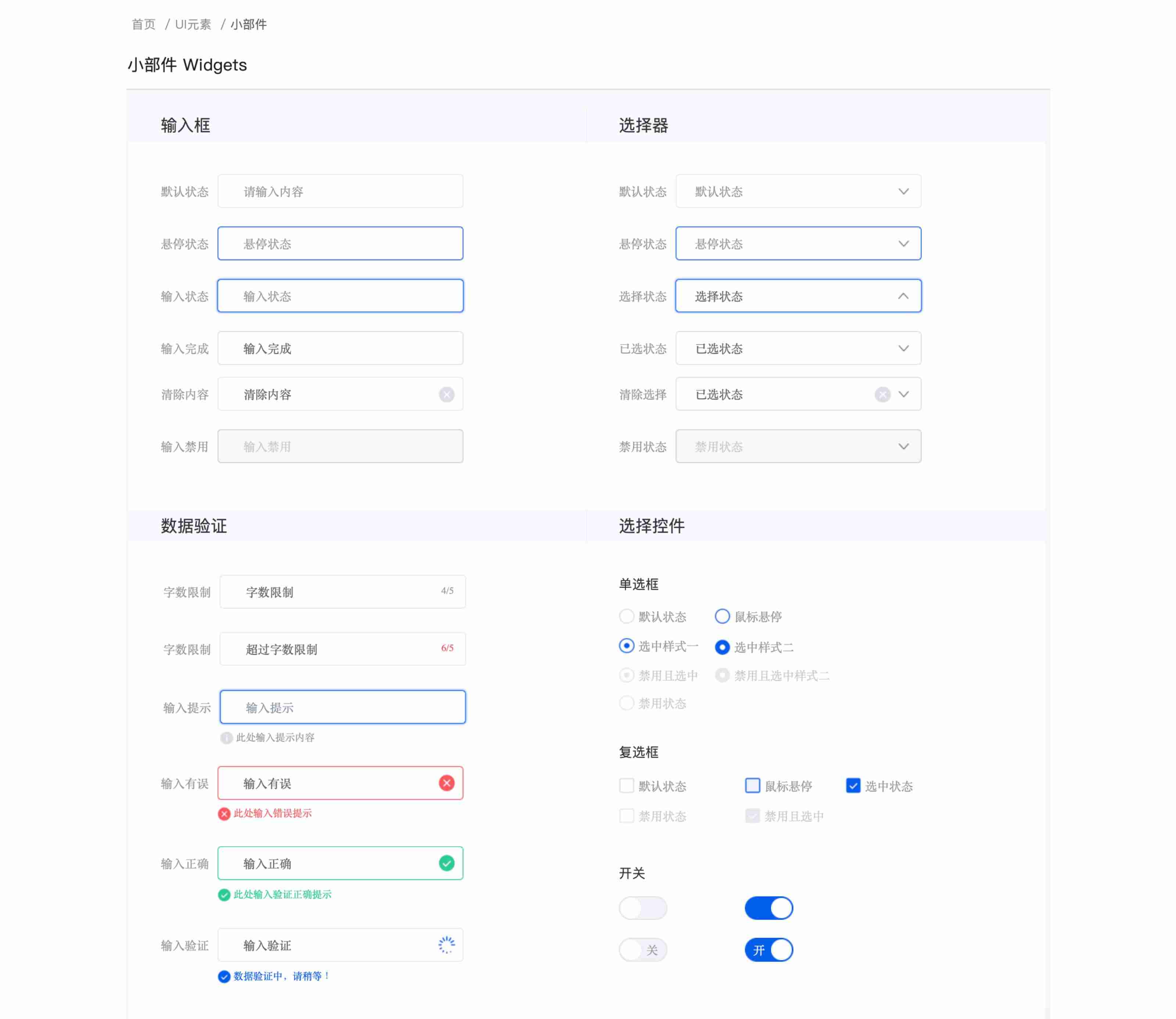Toggle the 关 switch on
1176x1019 pixels.
(x=643, y=950)
